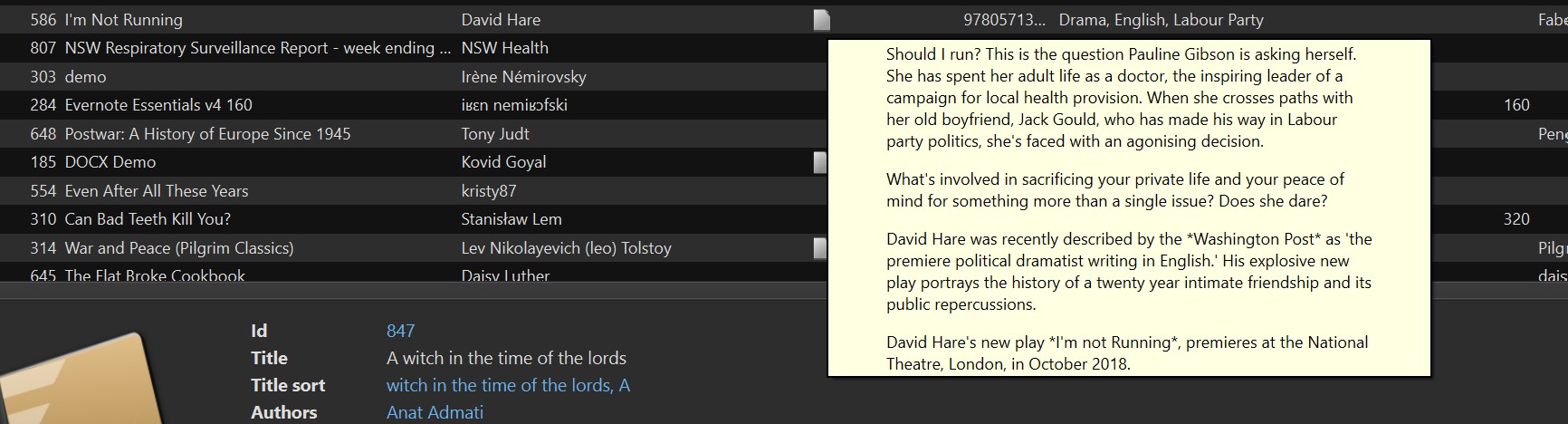Click comments icon in War and Peace row
This screenshot has height=424, width=1568.
click(x=820, y=247)
